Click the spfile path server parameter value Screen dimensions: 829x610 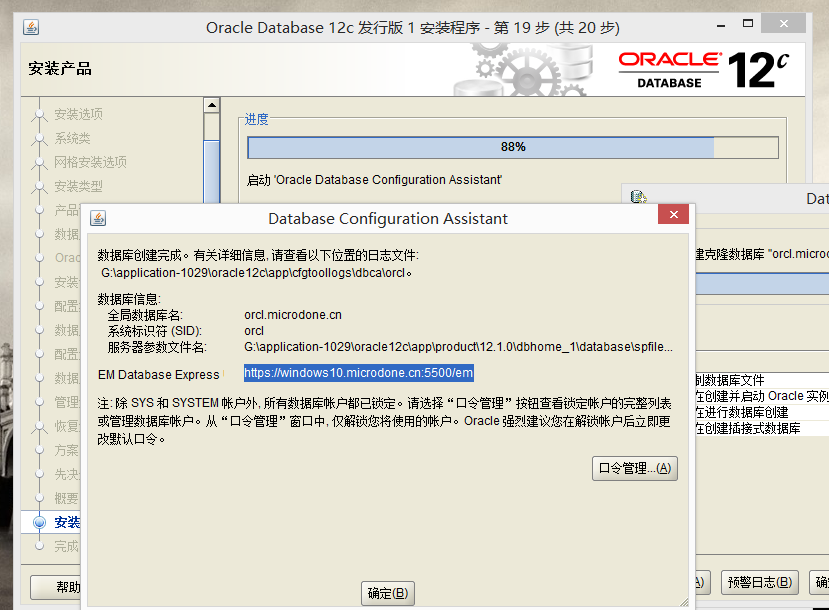pyautogui.click(x=458, y=347)
